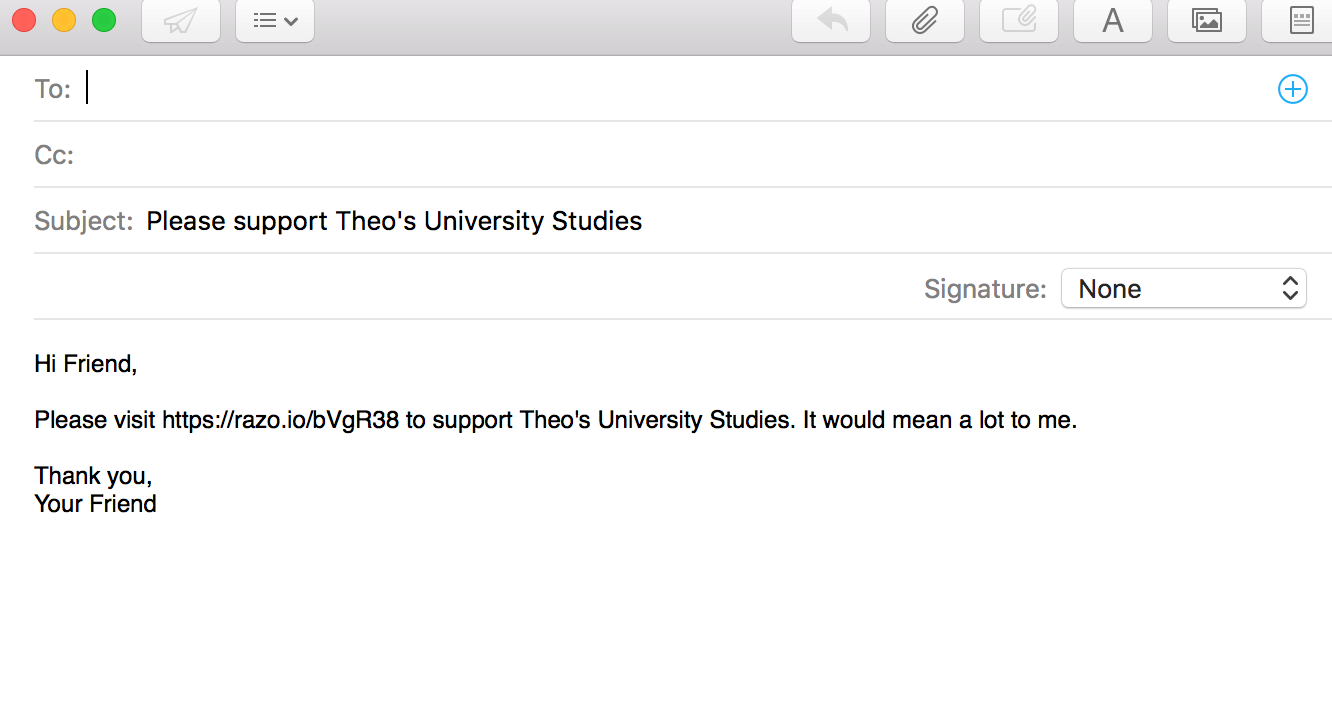Open the photo browser icon
This screenshot has height=724, width=1332.
click(x=1207, y=21)
